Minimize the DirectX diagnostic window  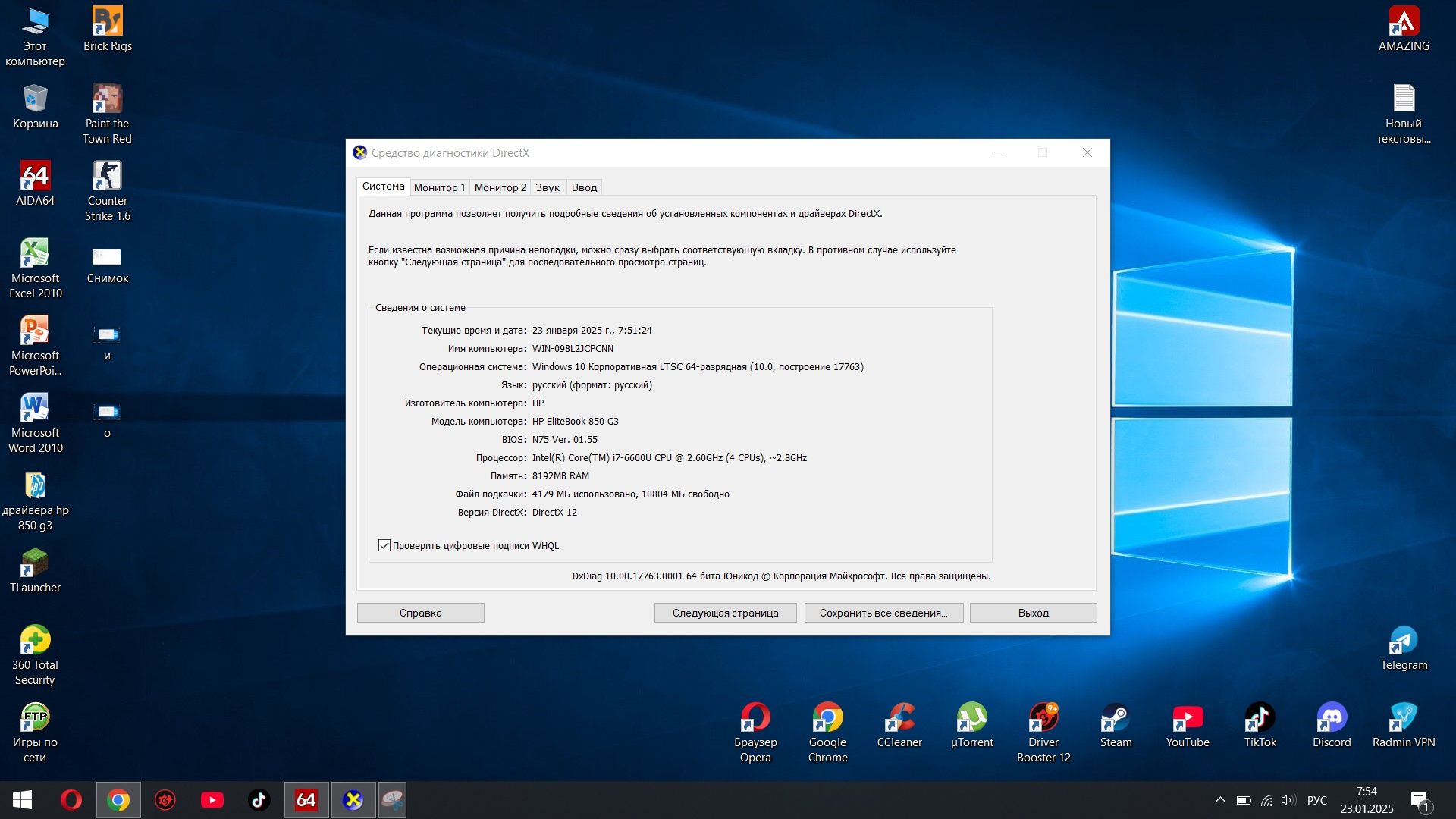click(999, 152)
